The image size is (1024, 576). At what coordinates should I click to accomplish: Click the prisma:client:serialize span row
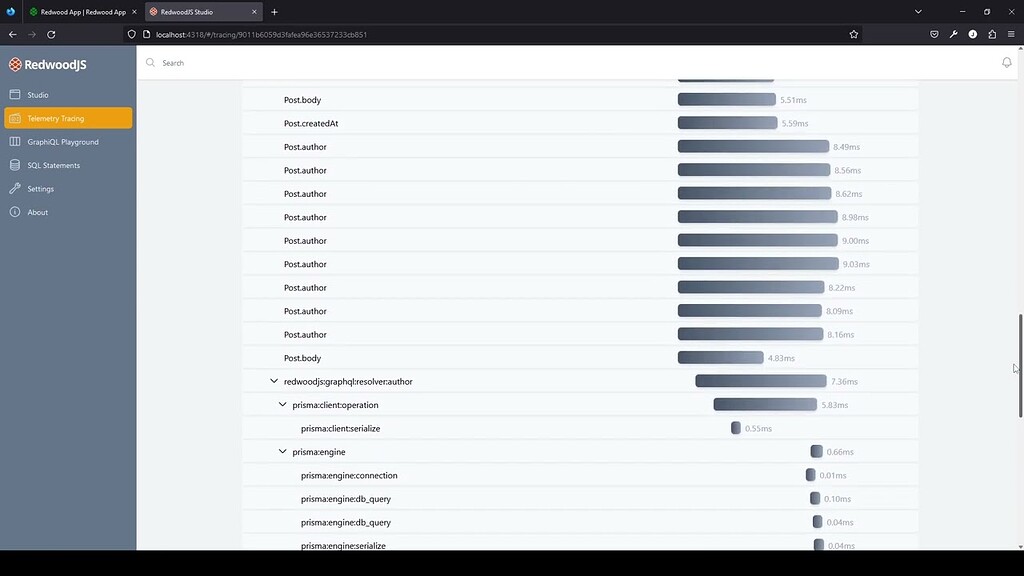(x=340, y=428)
